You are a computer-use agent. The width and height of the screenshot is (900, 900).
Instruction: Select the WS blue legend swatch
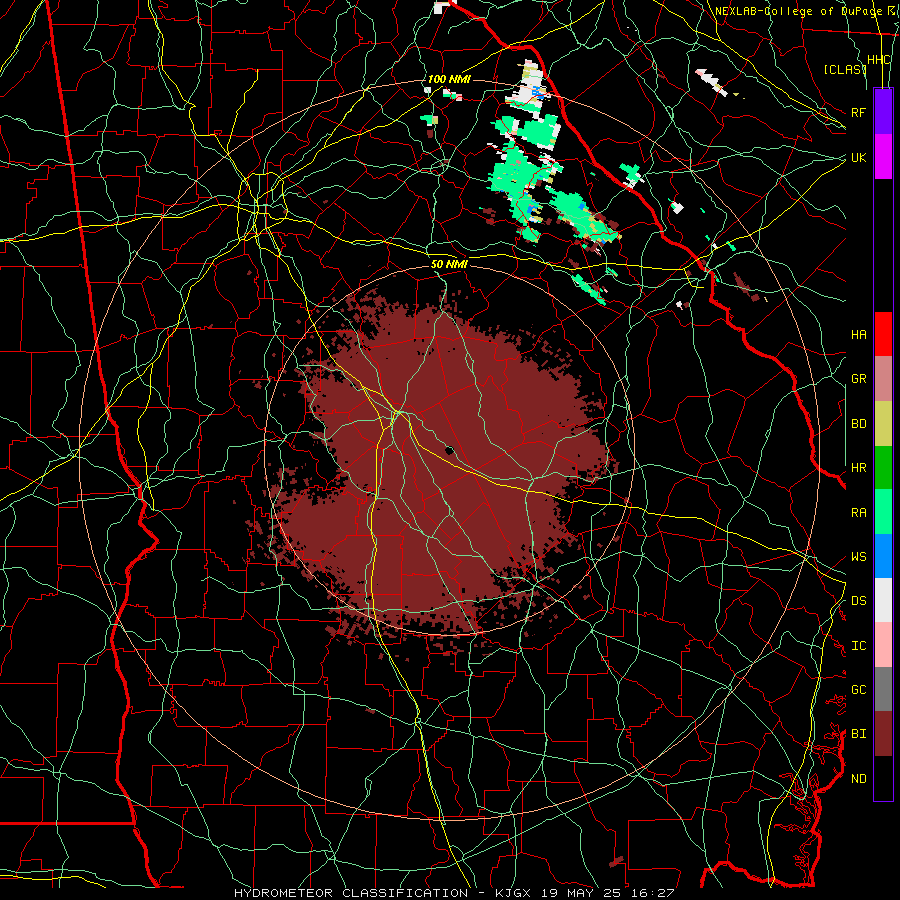click(883, 556)
